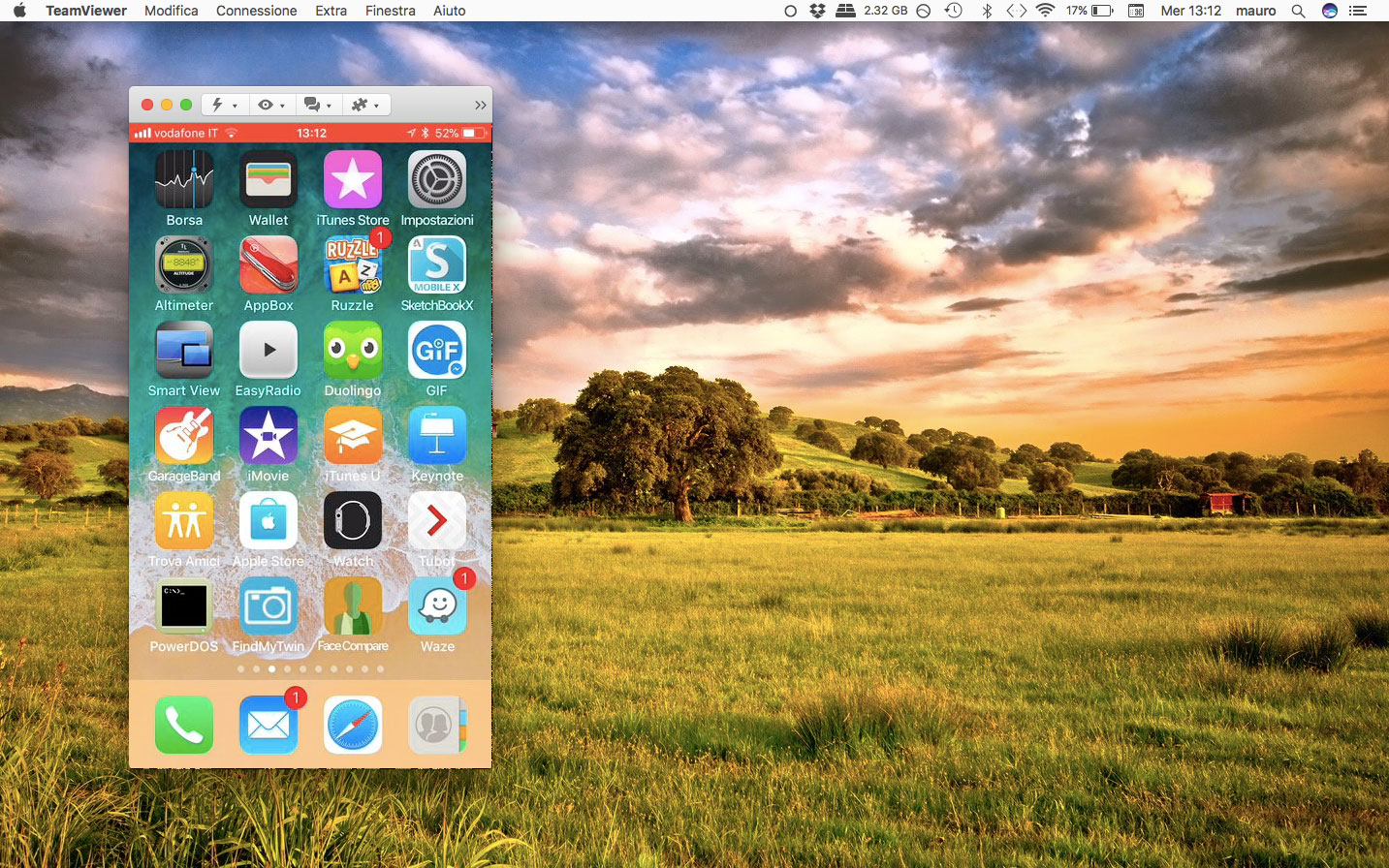Activate Siri from the menu bar

coord(1330,11)
